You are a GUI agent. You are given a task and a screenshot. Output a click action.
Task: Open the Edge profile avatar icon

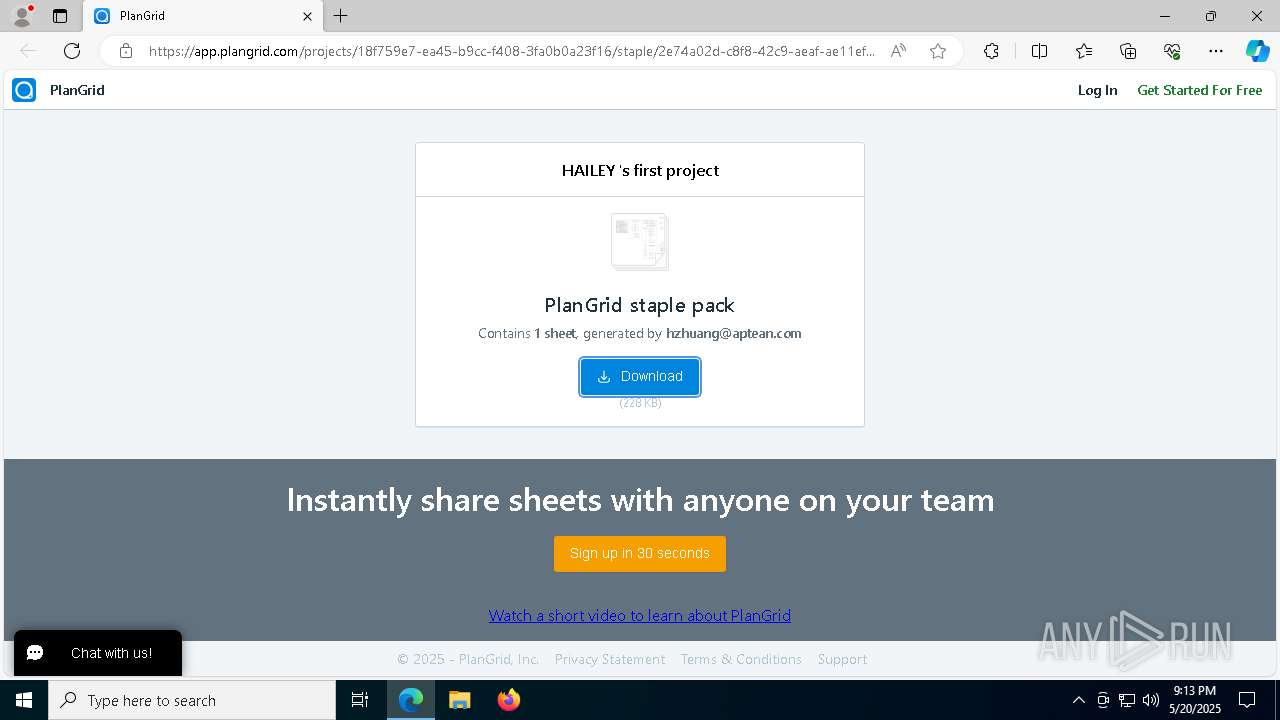(x=22, y=16)
